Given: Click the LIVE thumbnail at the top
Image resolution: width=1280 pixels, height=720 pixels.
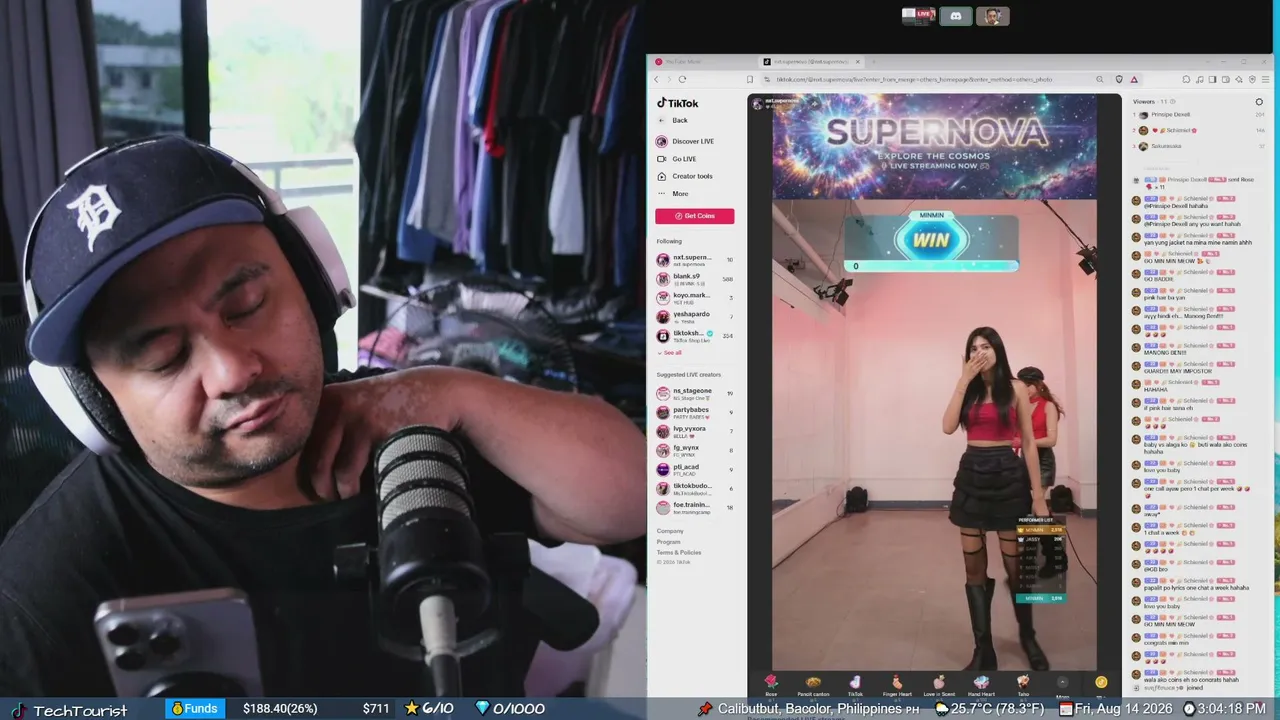Looking at the screenshot, I should (918, 16).
